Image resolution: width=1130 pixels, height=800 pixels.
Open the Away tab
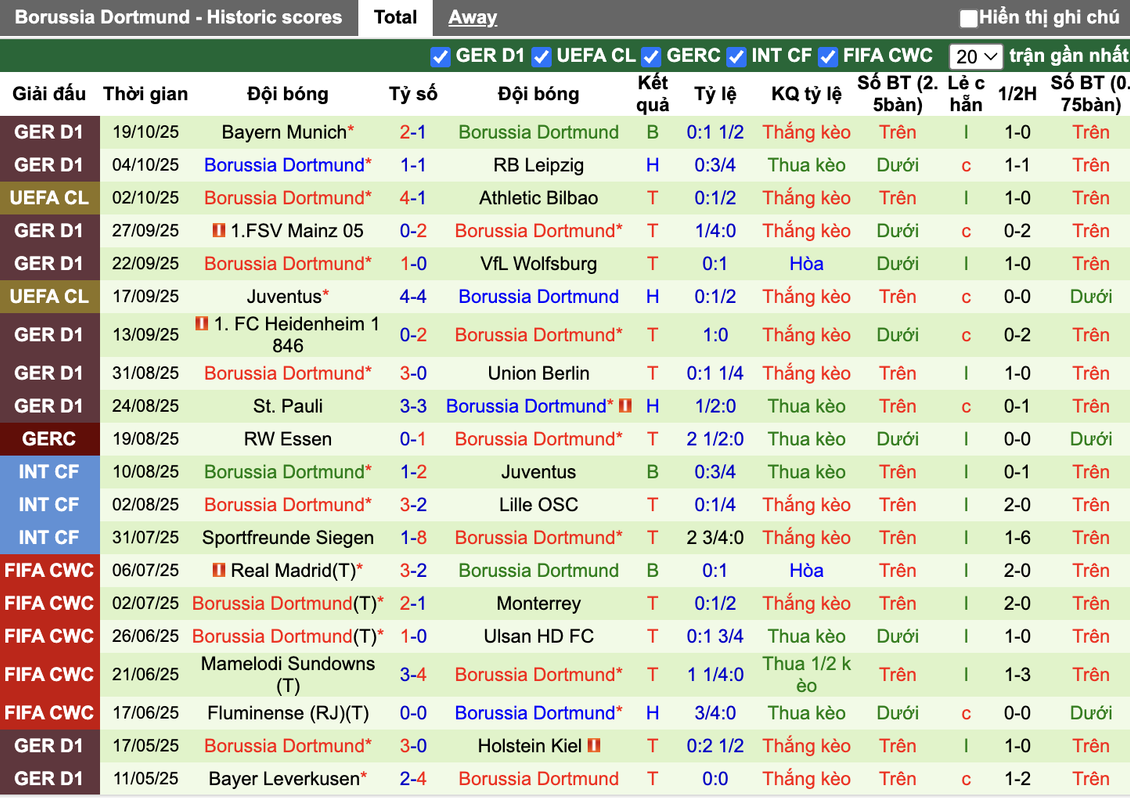click(x=472, y=17)
